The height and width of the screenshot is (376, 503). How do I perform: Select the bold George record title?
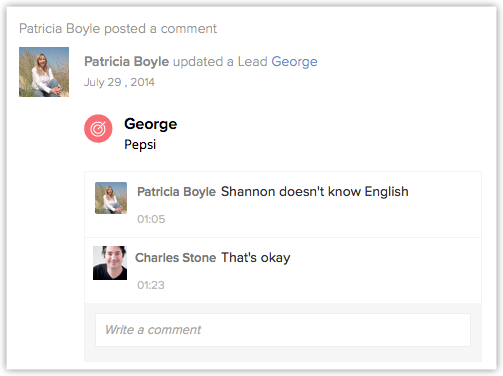(x=151, y=124)
